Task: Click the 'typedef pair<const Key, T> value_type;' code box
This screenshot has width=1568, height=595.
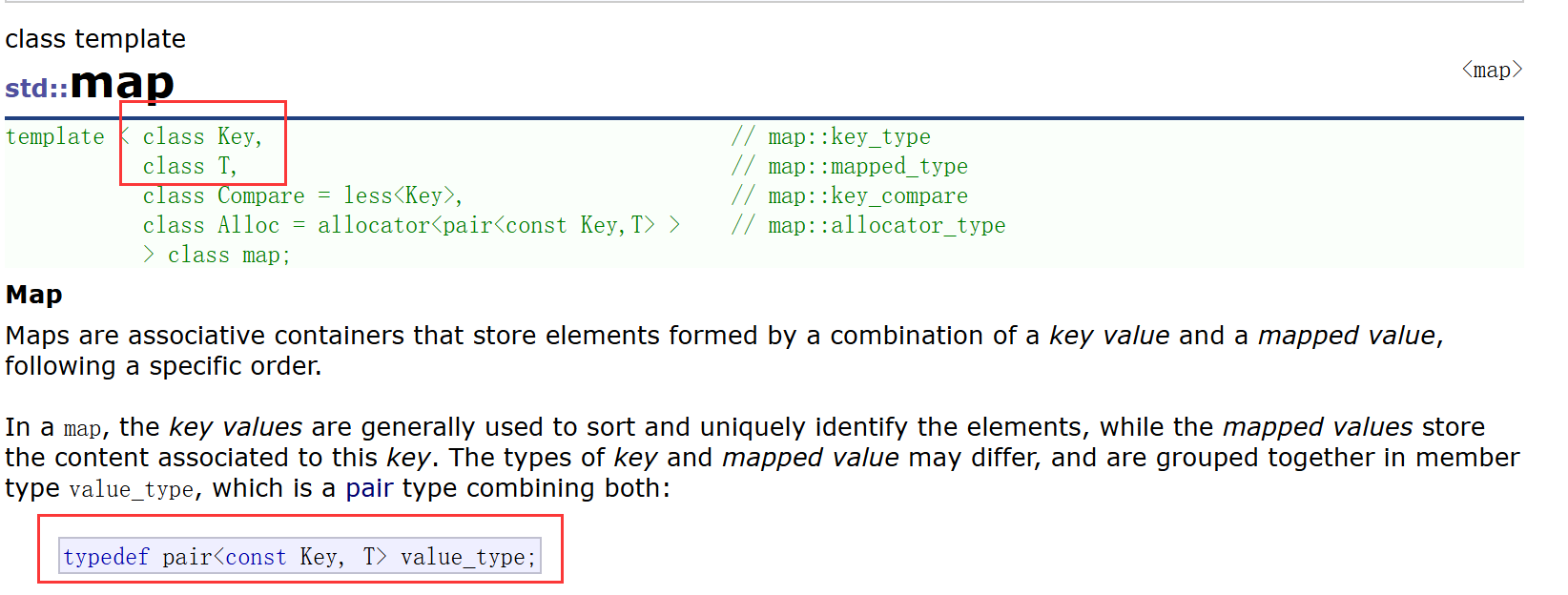Action: [299, 557]
